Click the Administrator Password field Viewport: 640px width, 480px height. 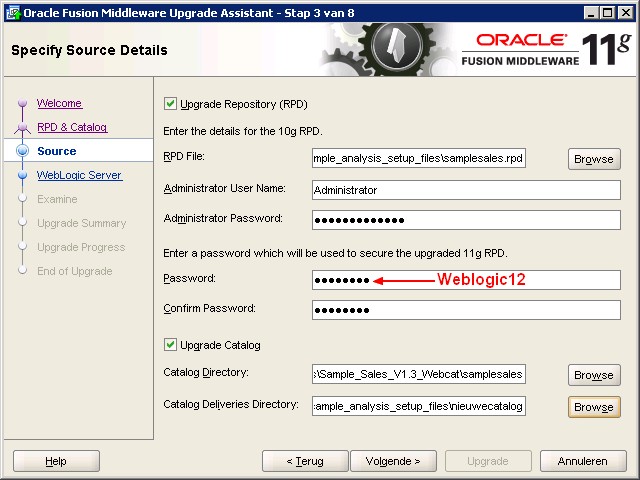tap(466, 220)
